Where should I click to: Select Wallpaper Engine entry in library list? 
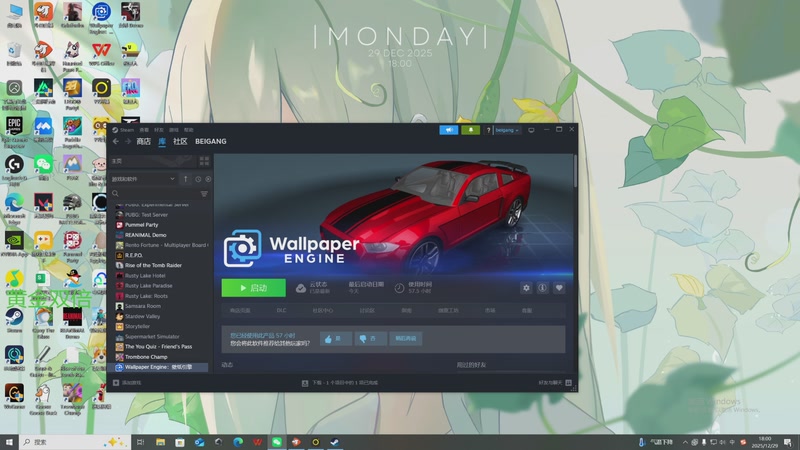[x=161, y=367]
